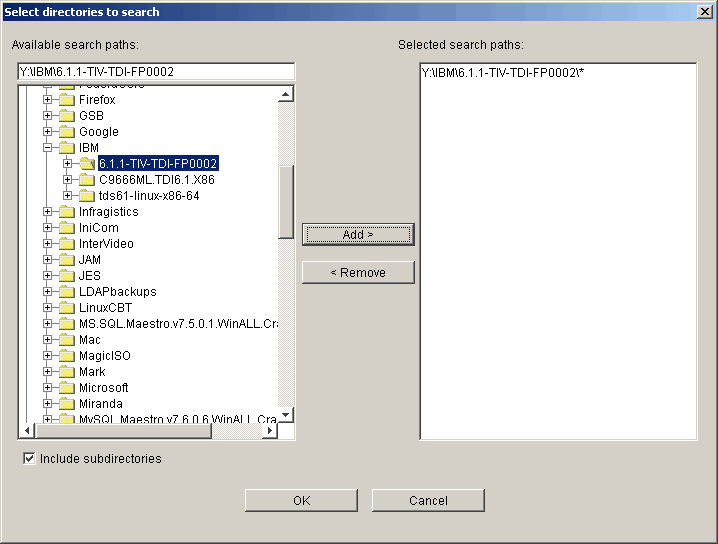The image size is (718, 544).
Task: Collapse the IBM tree node
Action: tap(47, 148)
